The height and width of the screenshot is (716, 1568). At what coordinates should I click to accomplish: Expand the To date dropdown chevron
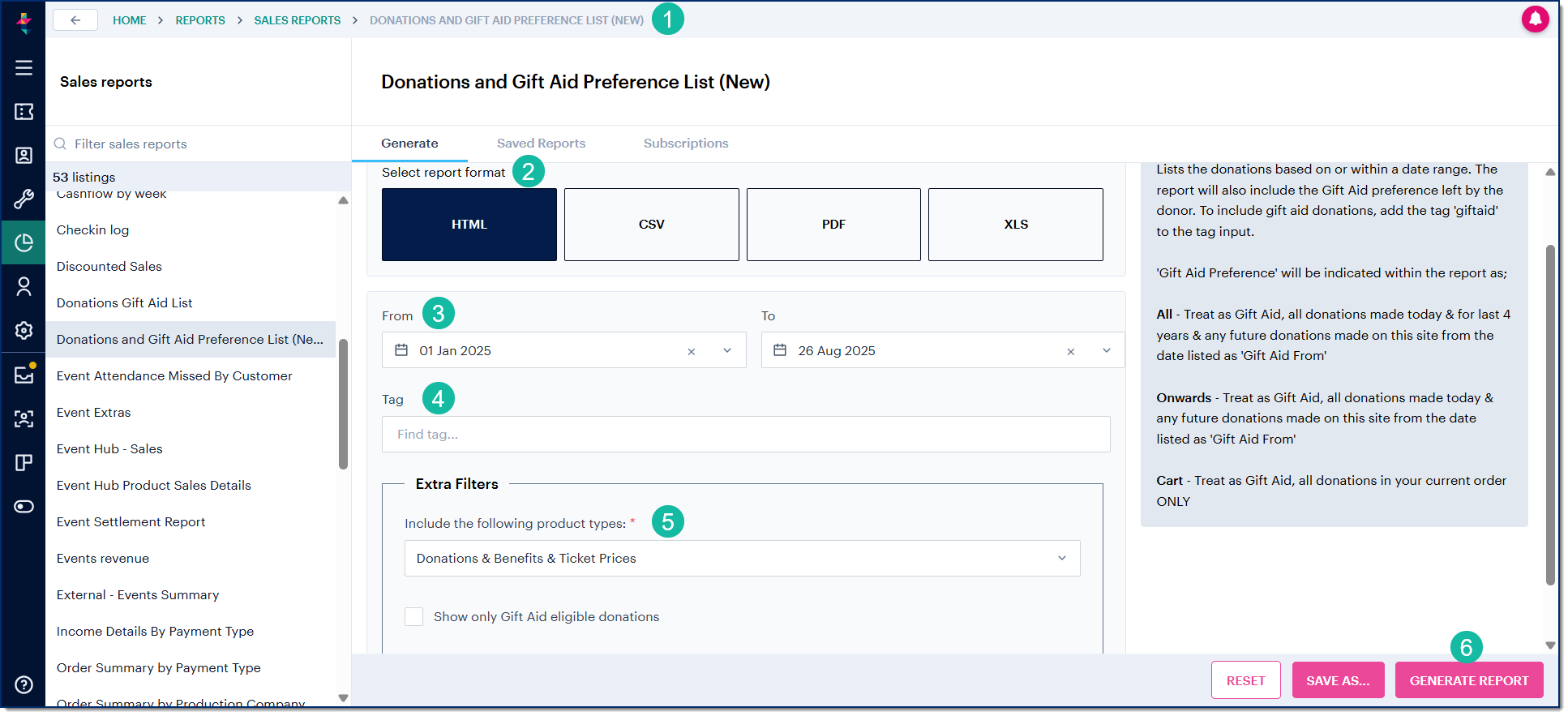(x=1107, y=350)
